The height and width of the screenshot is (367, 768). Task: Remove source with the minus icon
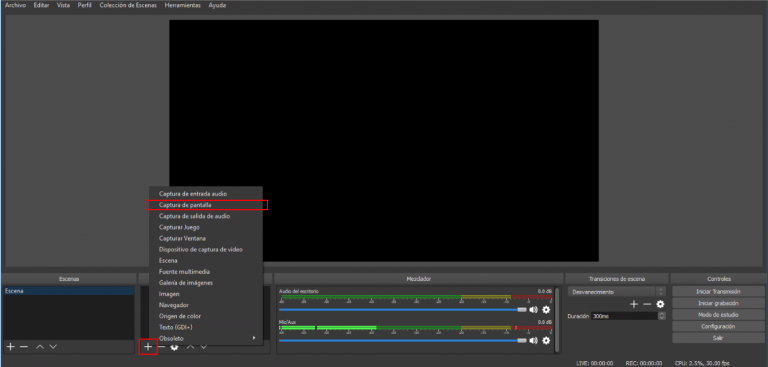pyautogui.click(x=161, y=347)
